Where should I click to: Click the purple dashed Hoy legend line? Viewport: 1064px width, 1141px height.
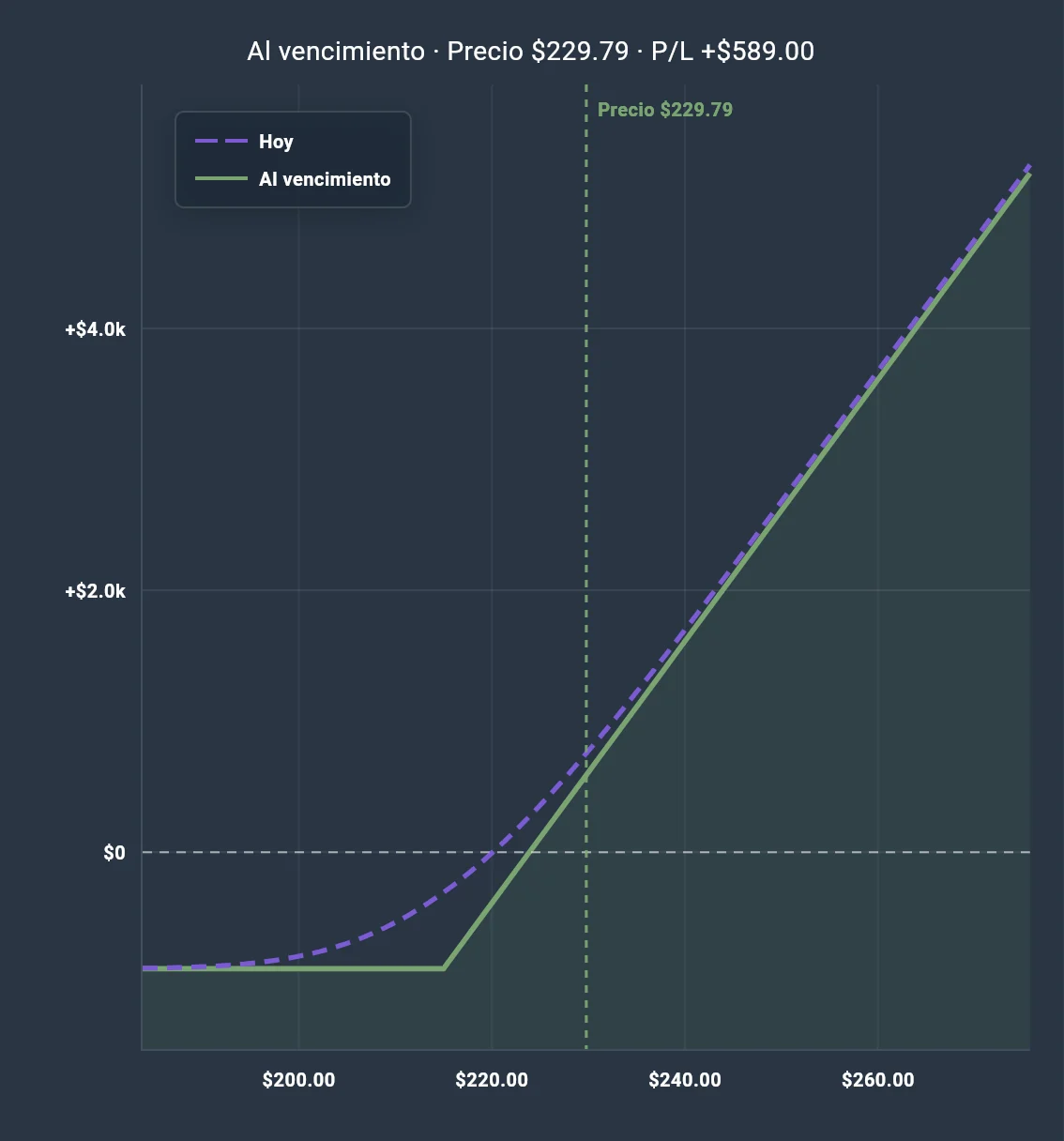(220, 142)
